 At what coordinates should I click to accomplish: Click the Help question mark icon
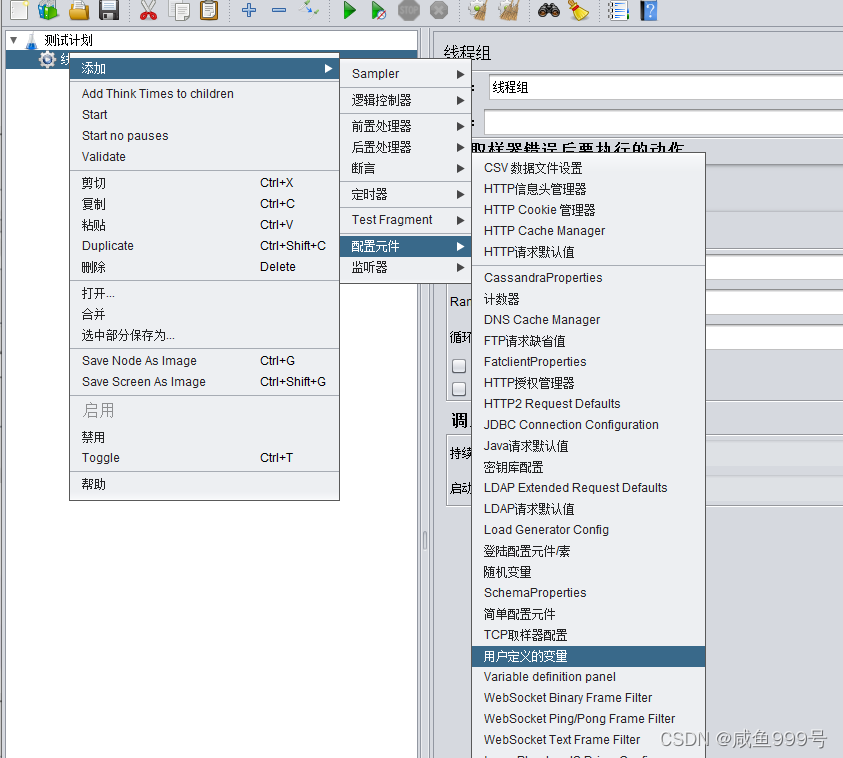point(648,10)
